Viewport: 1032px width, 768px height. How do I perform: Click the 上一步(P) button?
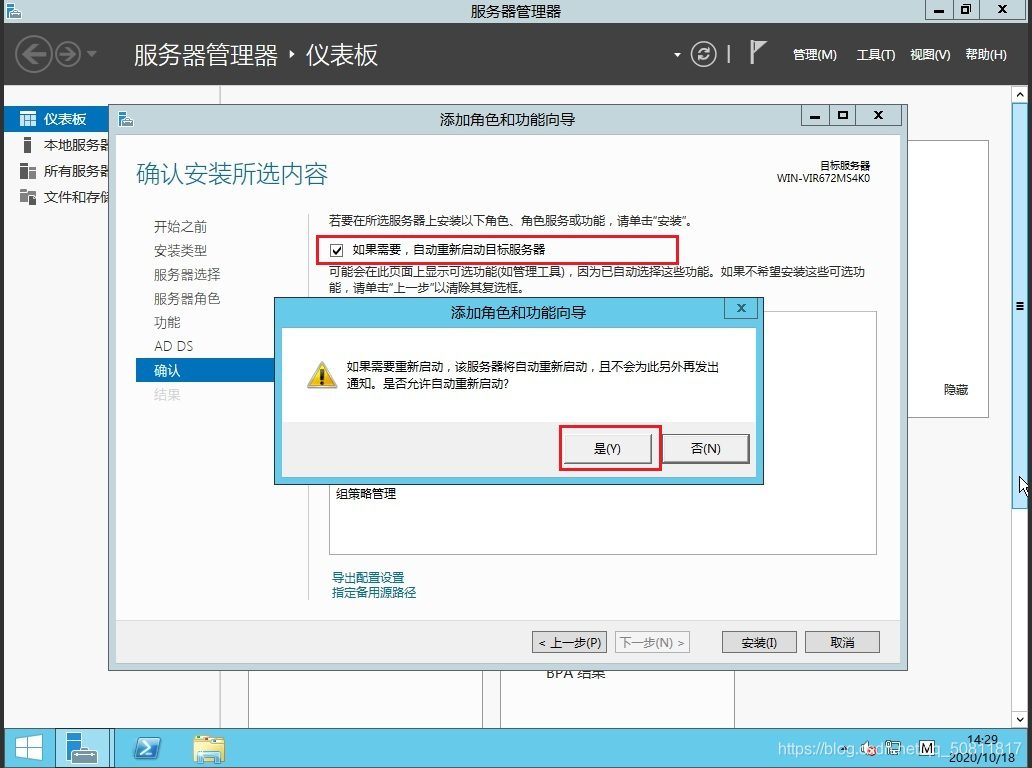[x=569, y=642]
